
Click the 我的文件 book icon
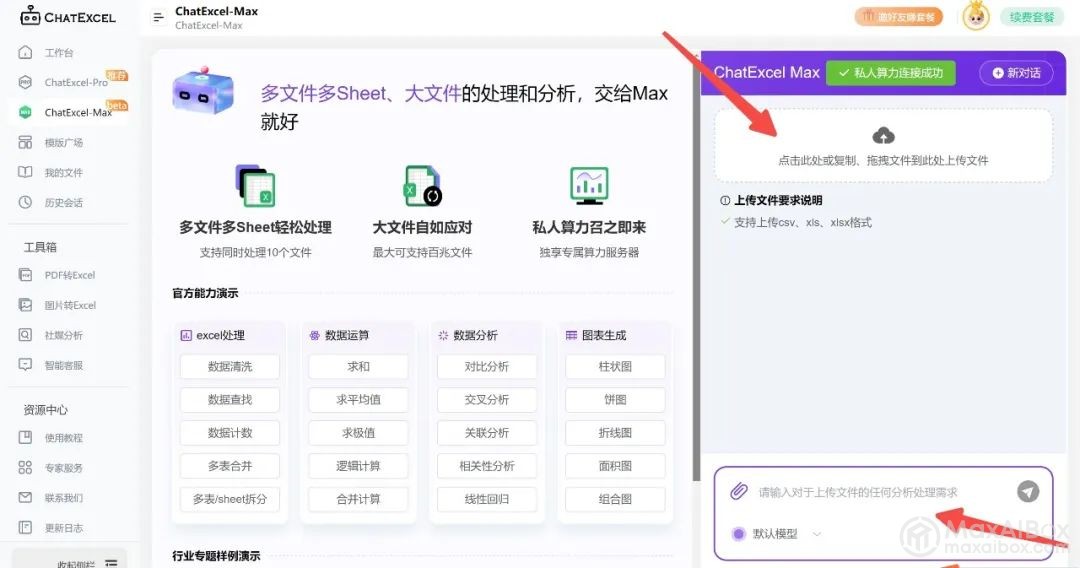25,172
